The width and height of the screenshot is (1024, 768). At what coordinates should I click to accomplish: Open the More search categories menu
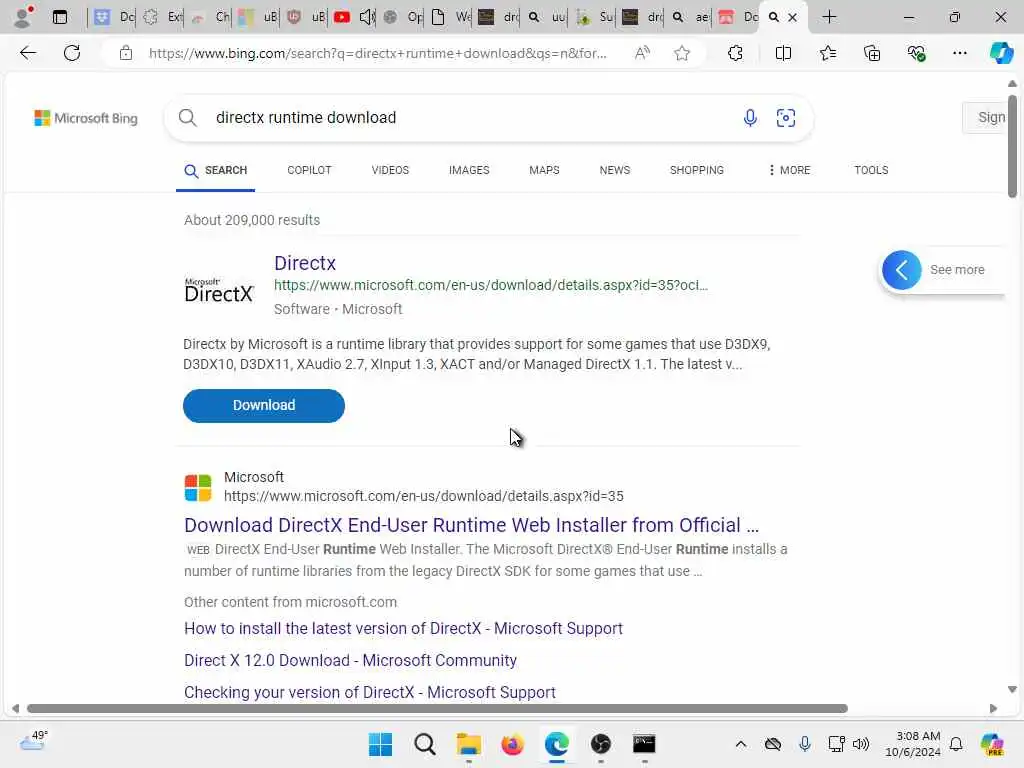click(789, 170)
